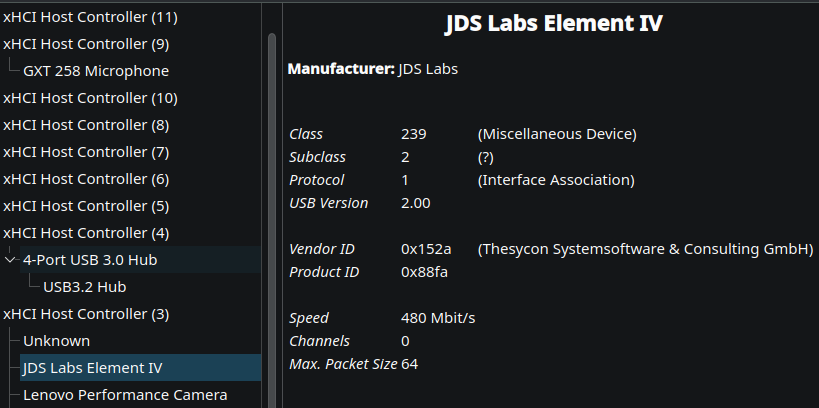This screenshot has height=408, width=819.
Task: Select xHCI Host Controller (11)
Action: [90, 17]
